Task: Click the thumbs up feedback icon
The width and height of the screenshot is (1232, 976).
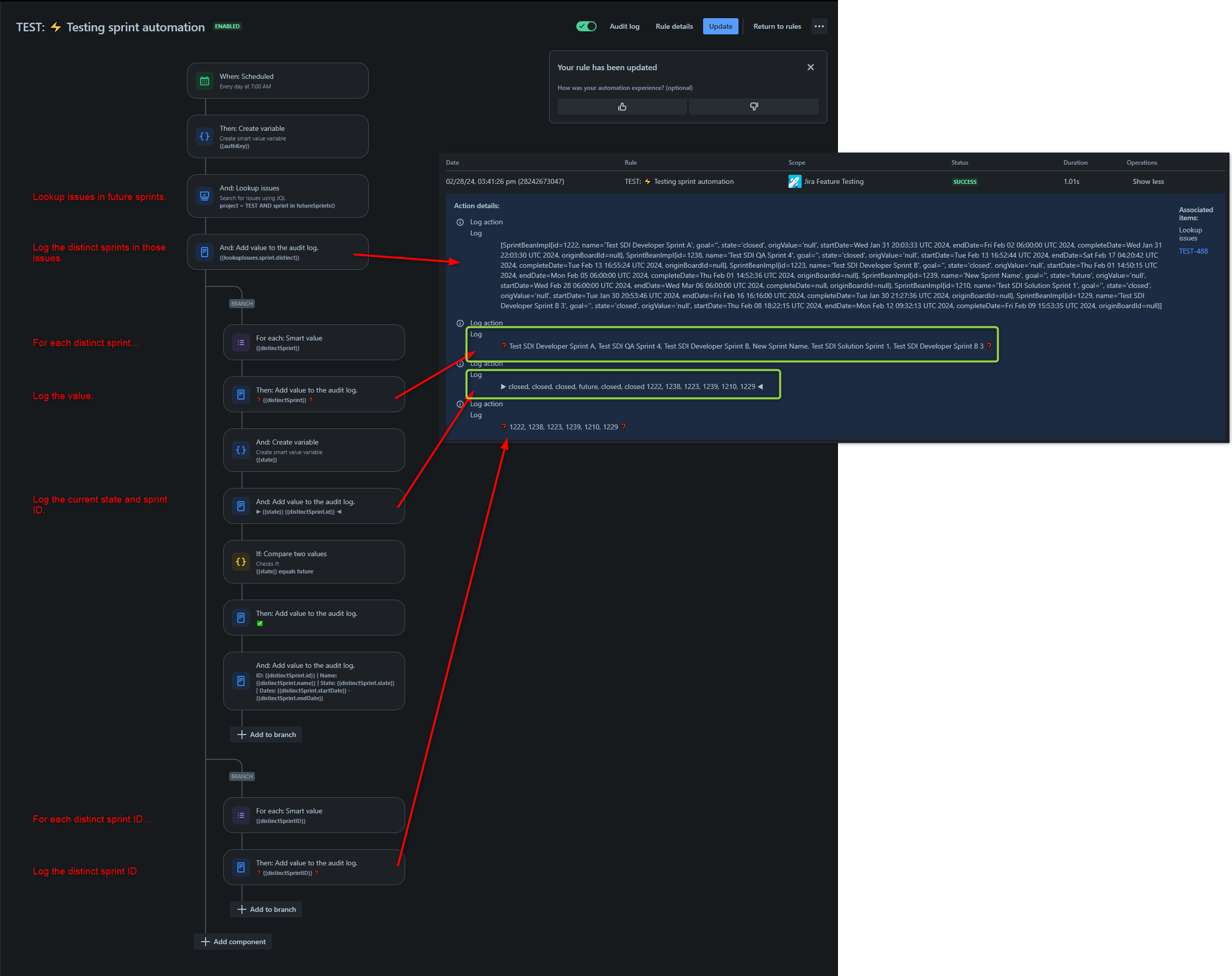Action: [622, 107]
